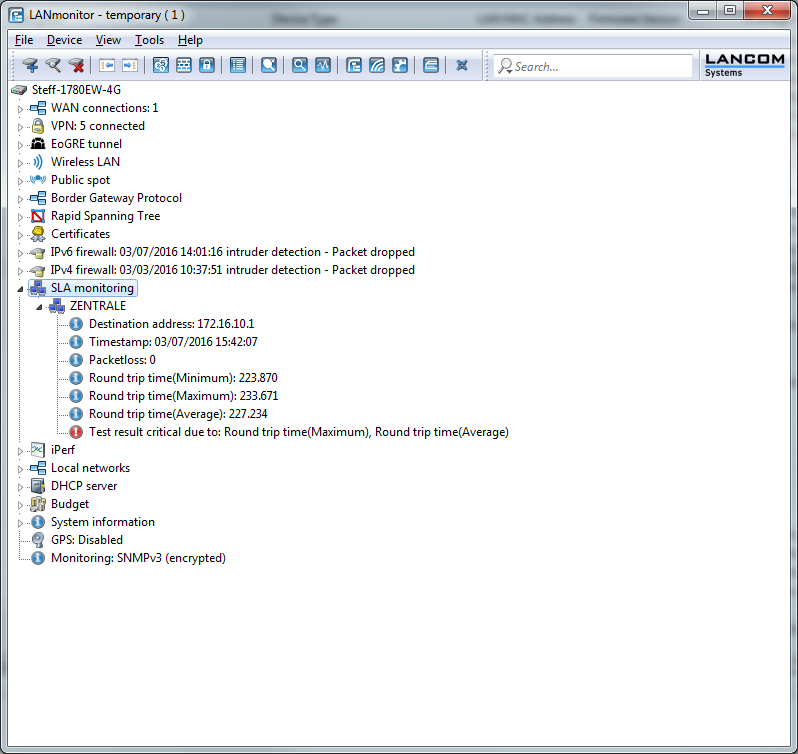Click the blue cross icon at toolbar end

[x=462, y=66]
